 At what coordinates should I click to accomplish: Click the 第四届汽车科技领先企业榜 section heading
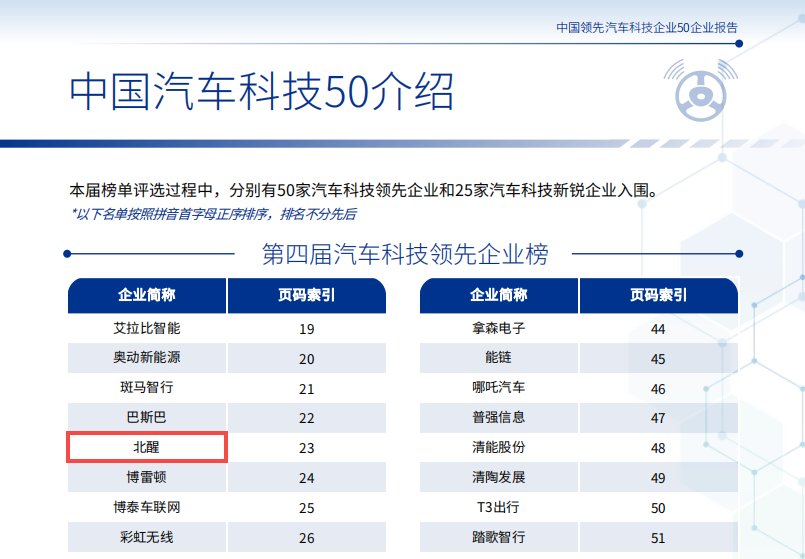(x=404, y=254)
